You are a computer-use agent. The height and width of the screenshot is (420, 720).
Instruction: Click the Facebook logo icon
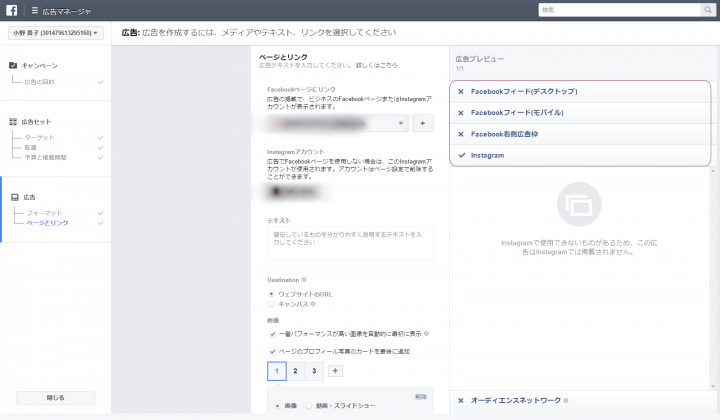click(11, 10)
